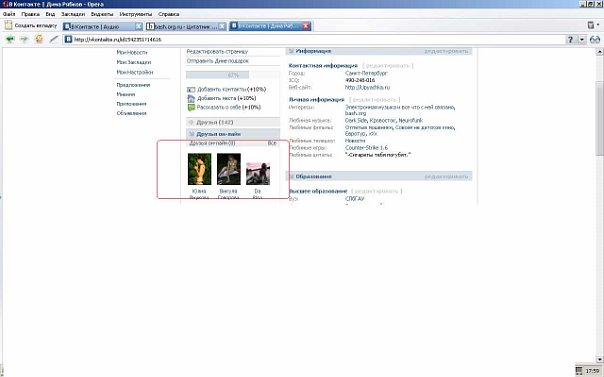The image size is (604, 377).
Task: Click Все in the online friends block
Action: tap(272, 143)
